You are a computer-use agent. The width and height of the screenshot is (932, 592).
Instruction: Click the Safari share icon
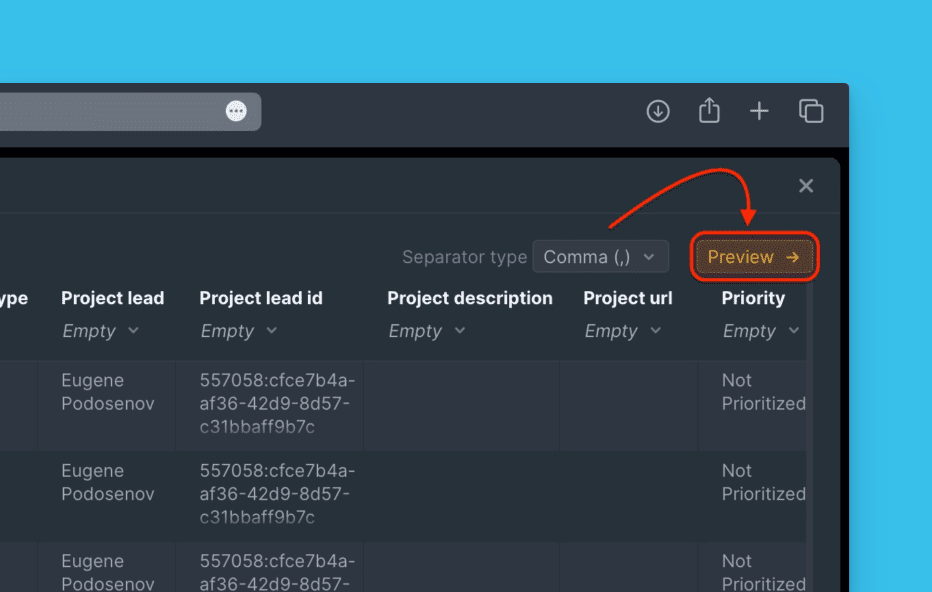point(709,111)
